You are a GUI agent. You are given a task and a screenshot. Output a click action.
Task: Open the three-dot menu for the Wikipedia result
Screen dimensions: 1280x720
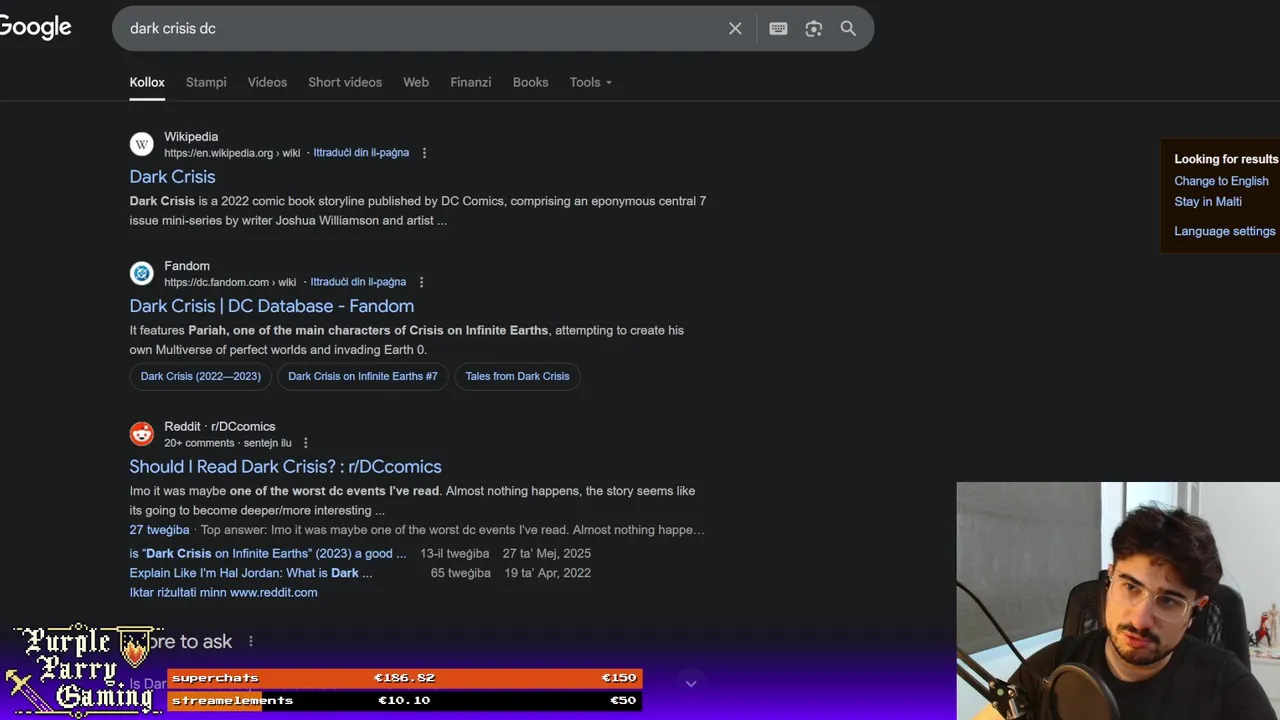(424, 153)
